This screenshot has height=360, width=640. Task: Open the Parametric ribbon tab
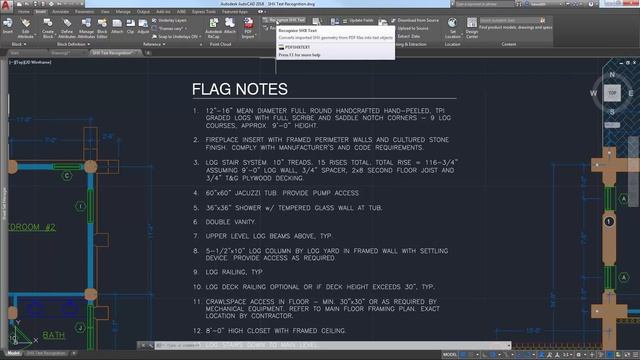pyautogui.click(x=84, y=12)
